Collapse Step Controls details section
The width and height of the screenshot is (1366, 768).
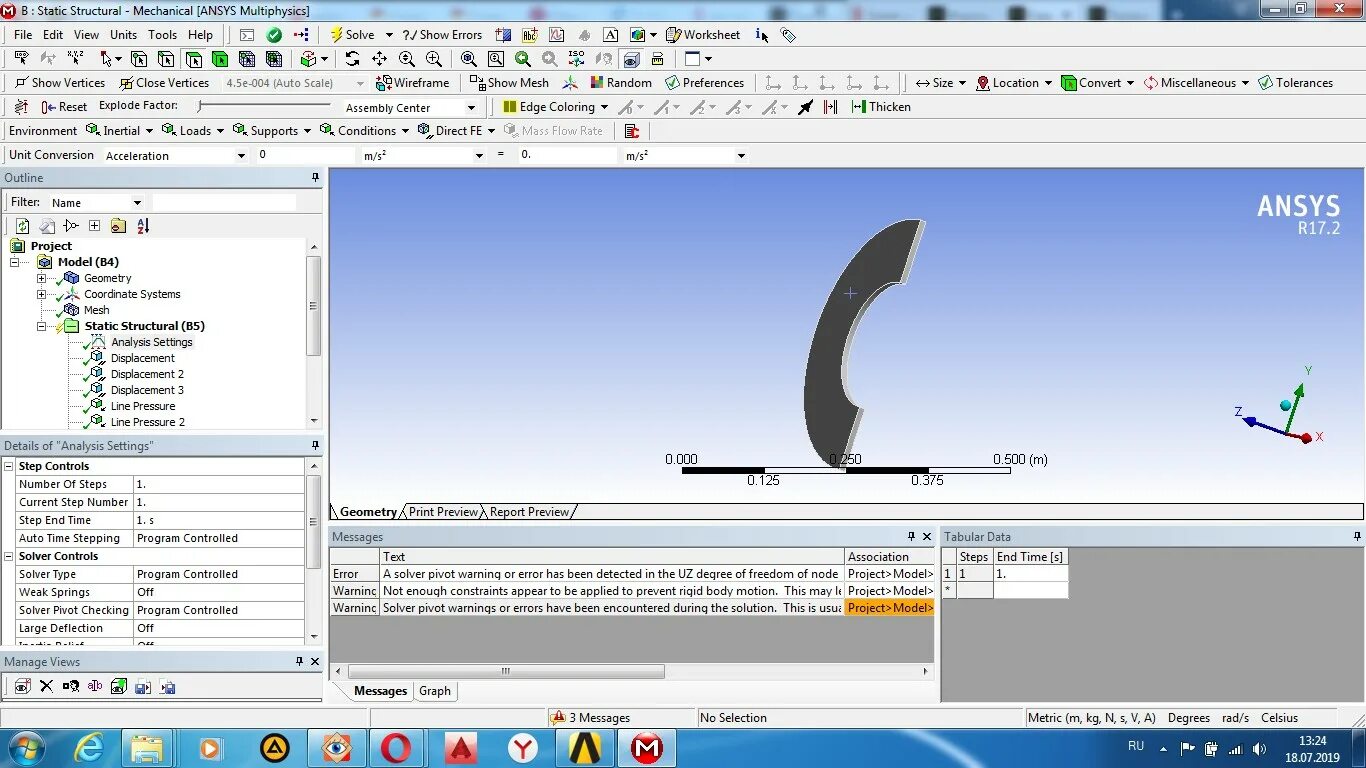[9, 466]
